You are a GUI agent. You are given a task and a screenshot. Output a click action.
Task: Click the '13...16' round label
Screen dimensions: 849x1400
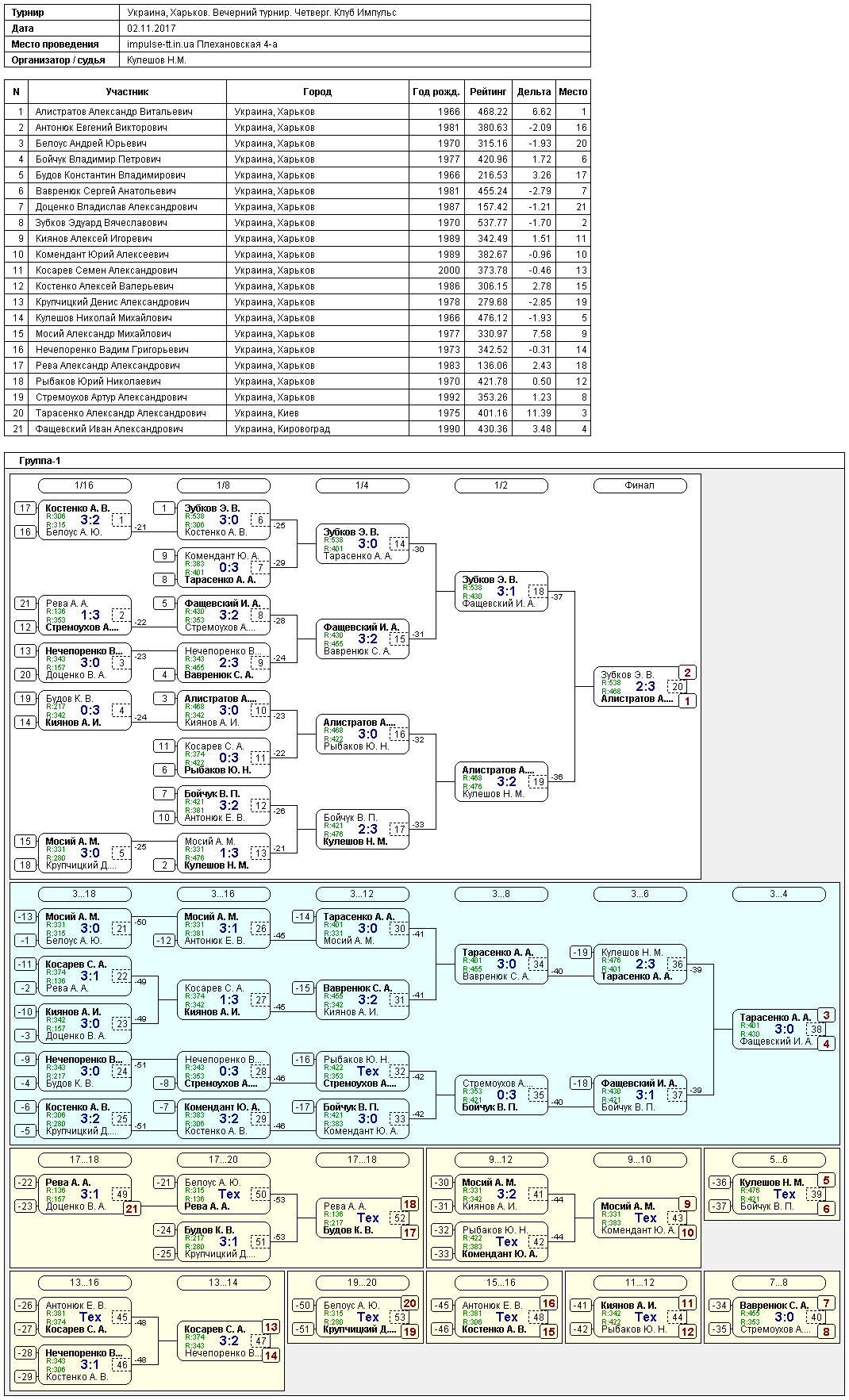pos(84,1283)
